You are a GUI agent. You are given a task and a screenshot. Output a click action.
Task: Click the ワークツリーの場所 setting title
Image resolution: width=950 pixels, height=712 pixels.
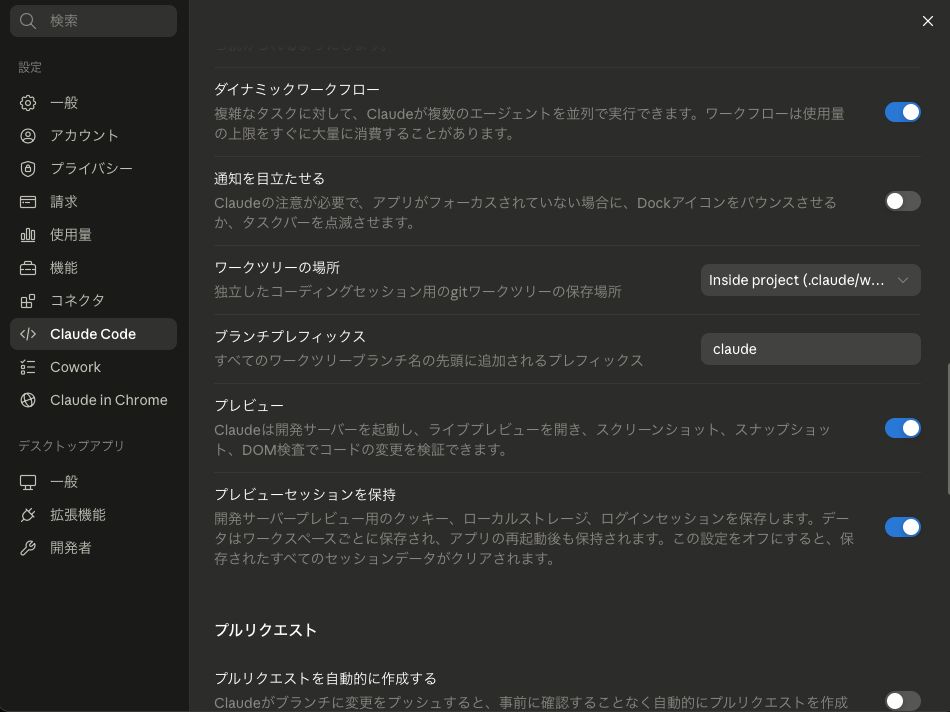277,268
